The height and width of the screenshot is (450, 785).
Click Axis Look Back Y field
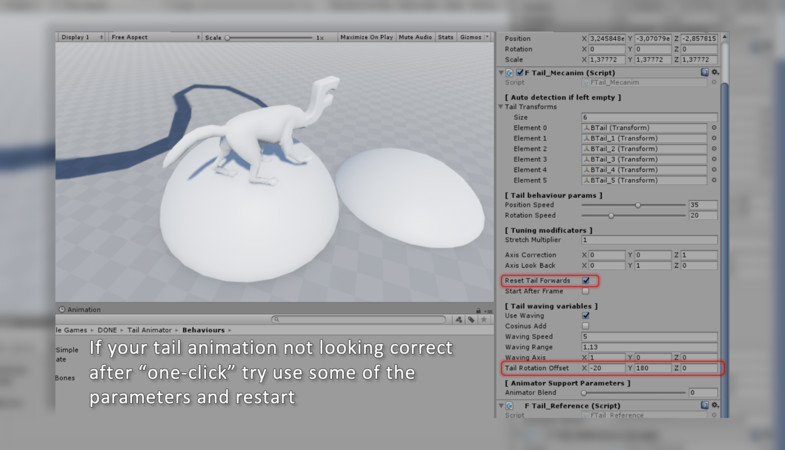[x=653, y=265]
